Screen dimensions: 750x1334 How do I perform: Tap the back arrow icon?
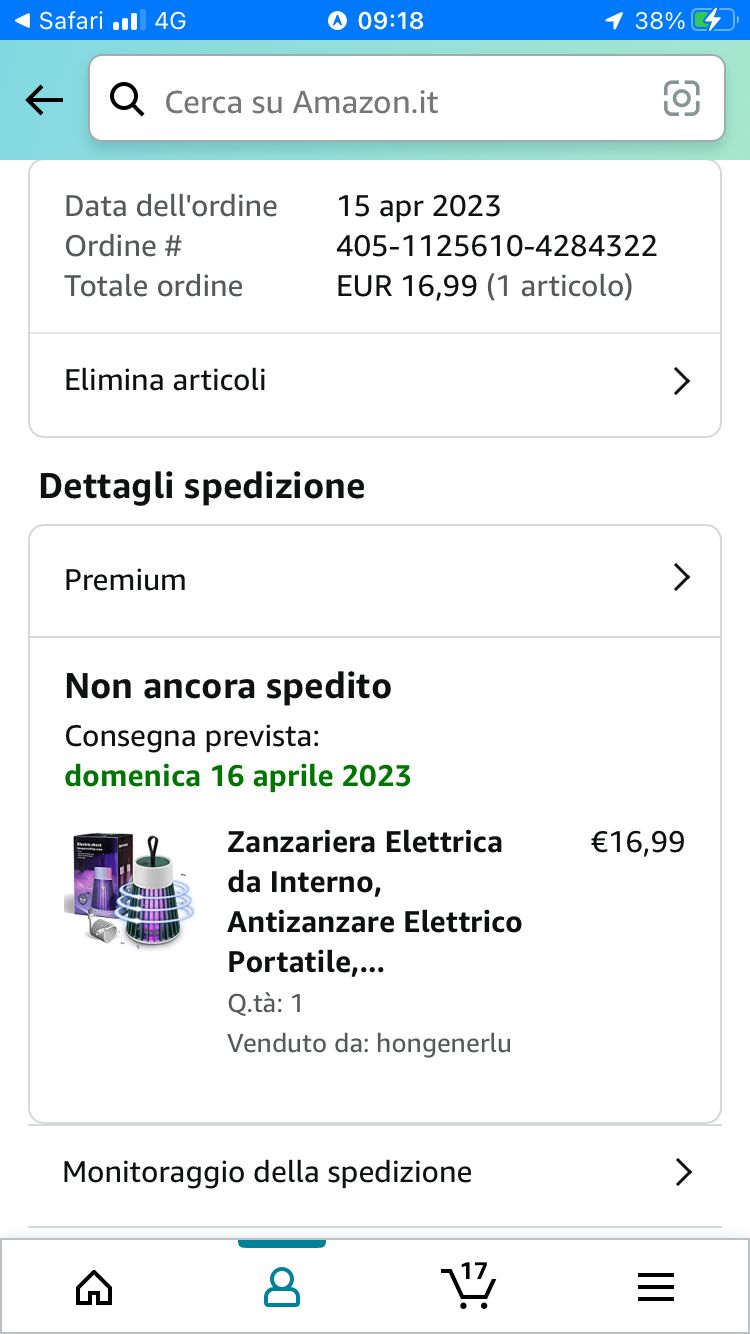[44, 100]
